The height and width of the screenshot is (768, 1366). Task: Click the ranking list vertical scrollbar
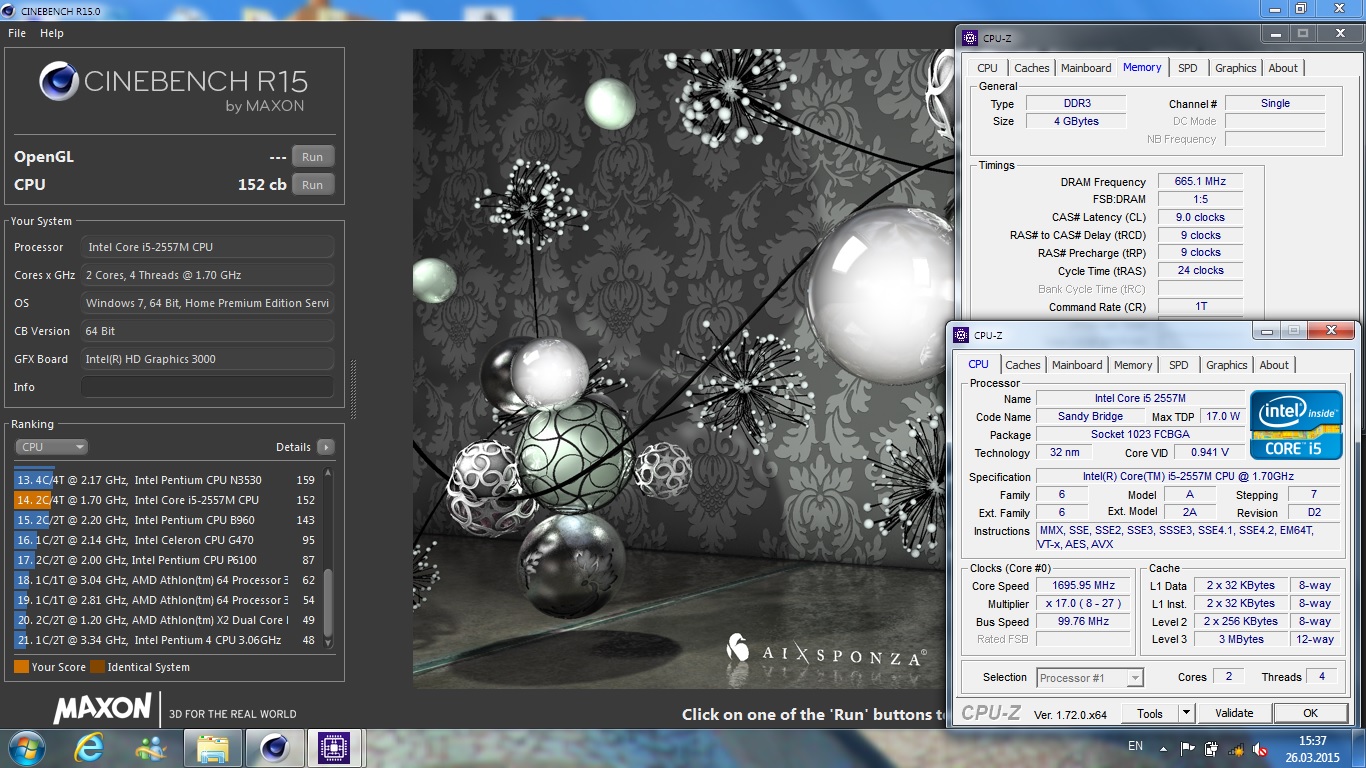pos(327,560)
